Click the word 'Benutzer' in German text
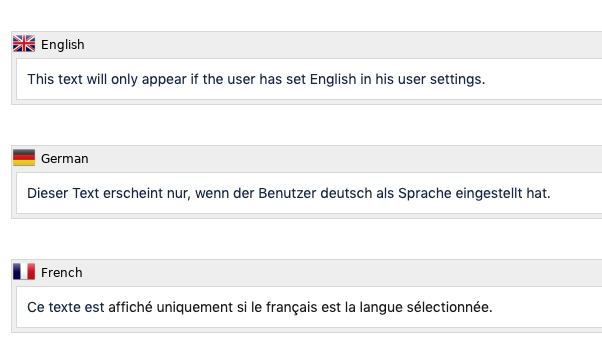 (287, 193)
